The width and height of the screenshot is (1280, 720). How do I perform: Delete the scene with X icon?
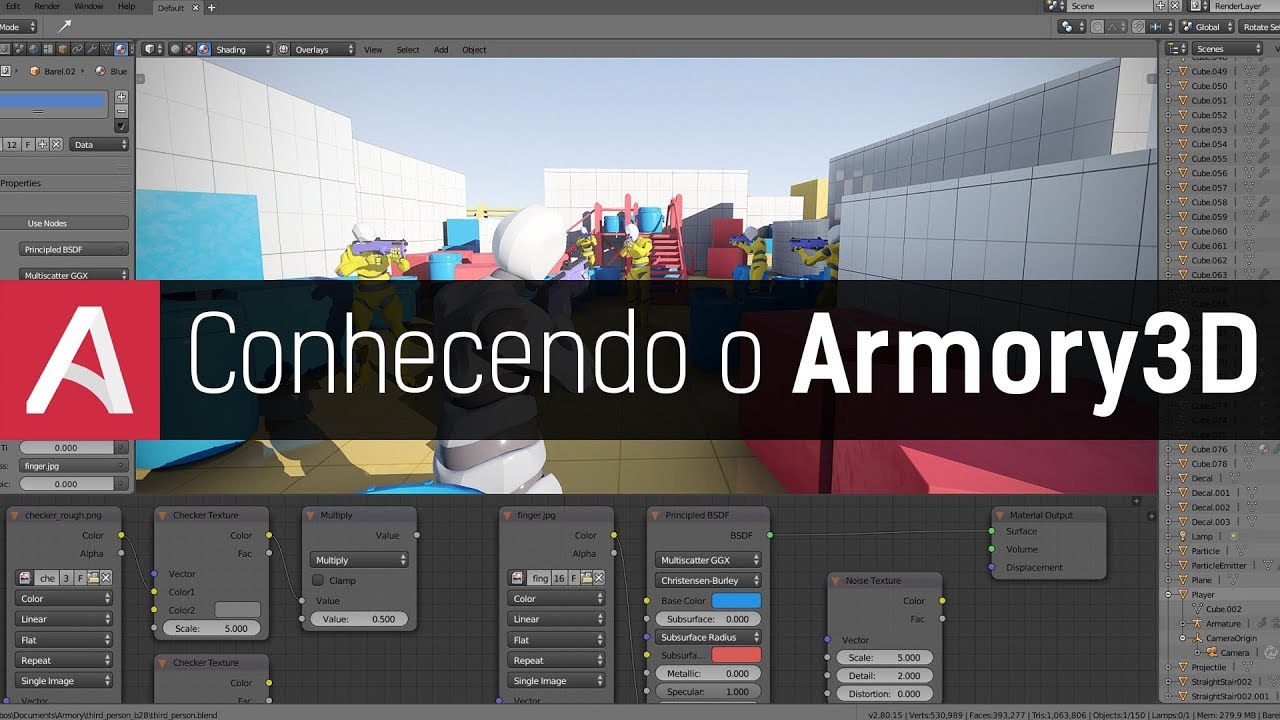pyautogui.click(x=1175, y=6)
